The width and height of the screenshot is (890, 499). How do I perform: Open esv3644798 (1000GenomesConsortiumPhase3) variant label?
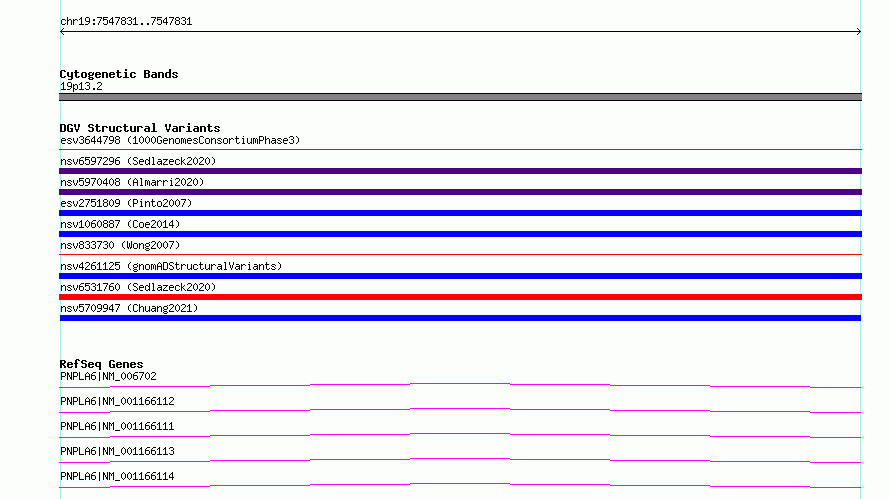(180, 140)
